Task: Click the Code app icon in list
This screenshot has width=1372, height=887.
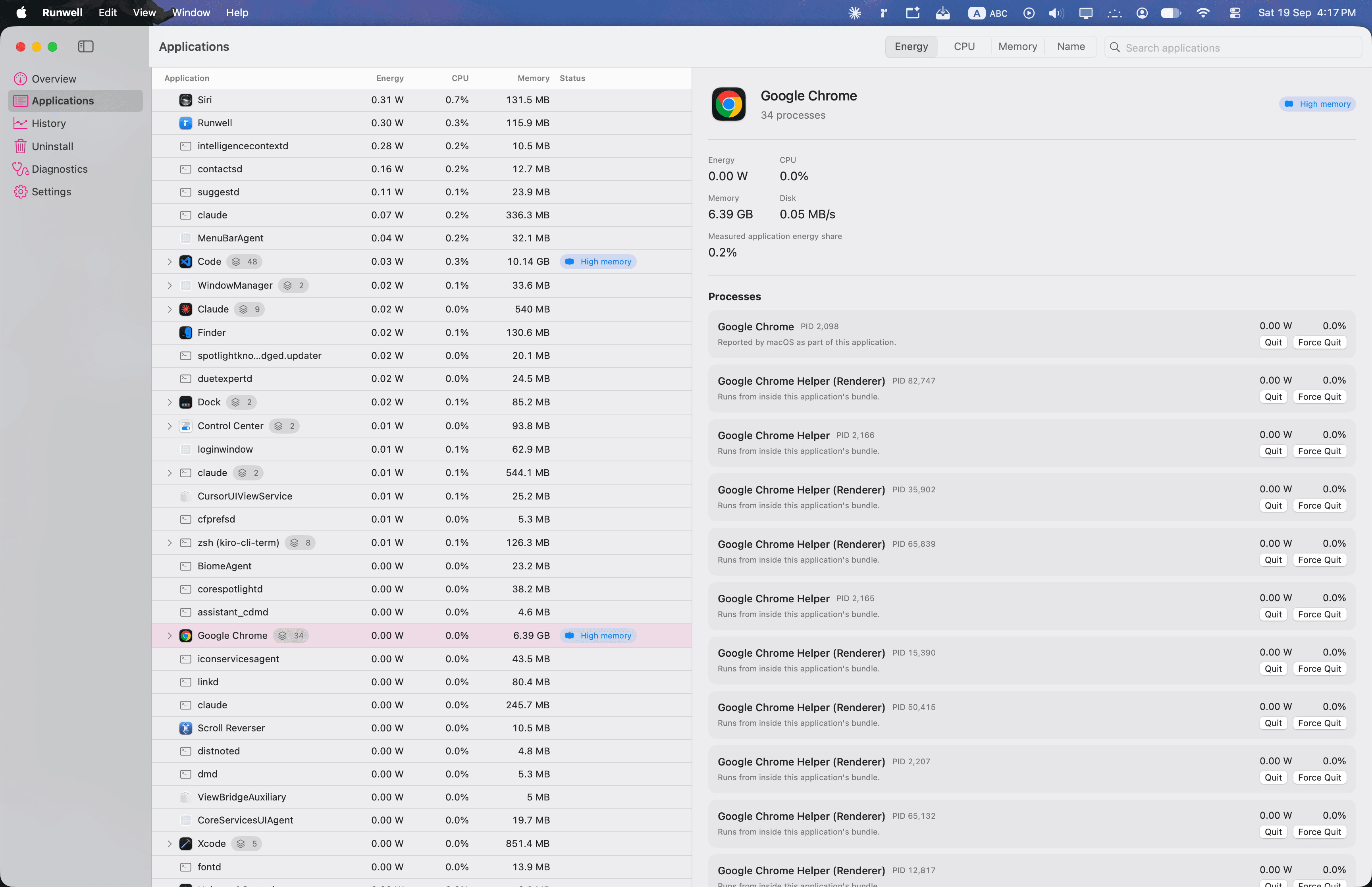Action: click(185, 262)
